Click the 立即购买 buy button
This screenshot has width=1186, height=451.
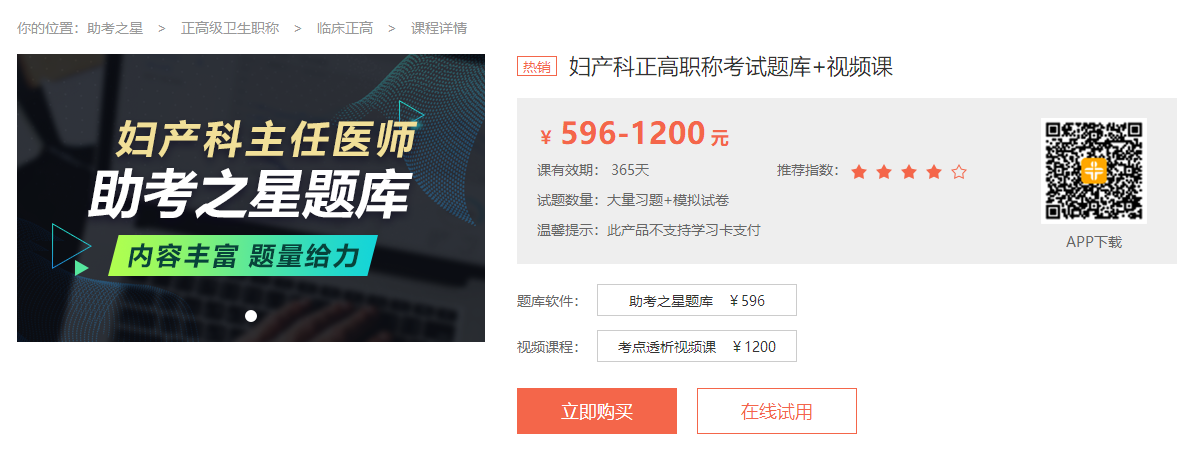[x=597, y=411]
